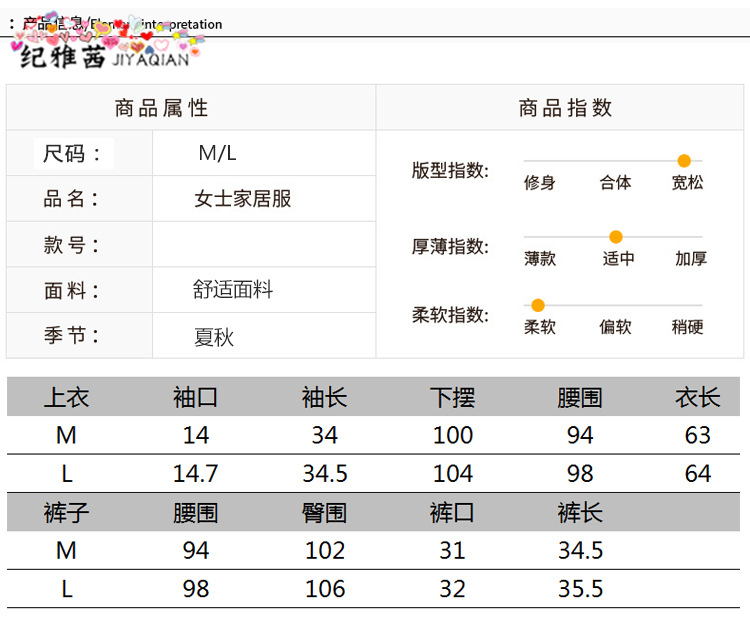Click the 厚薄指数 label

450,246
